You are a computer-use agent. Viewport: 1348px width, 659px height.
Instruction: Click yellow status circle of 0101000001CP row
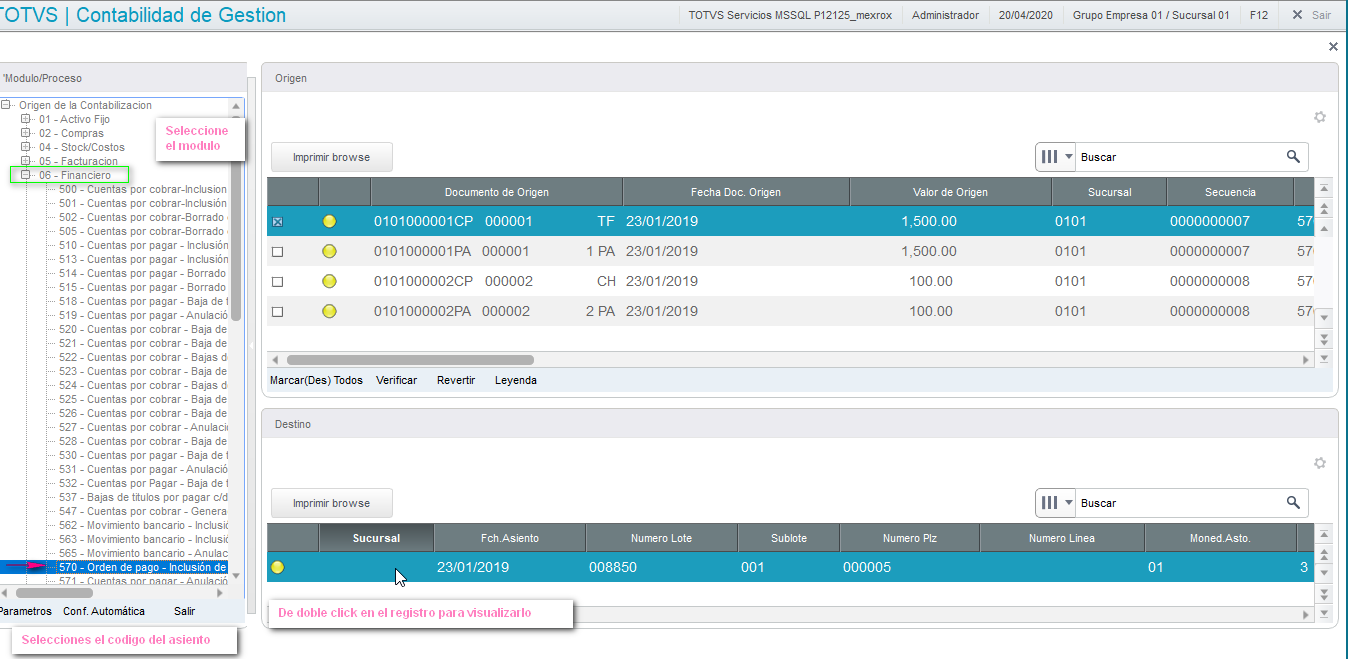(x=329, y=222)
